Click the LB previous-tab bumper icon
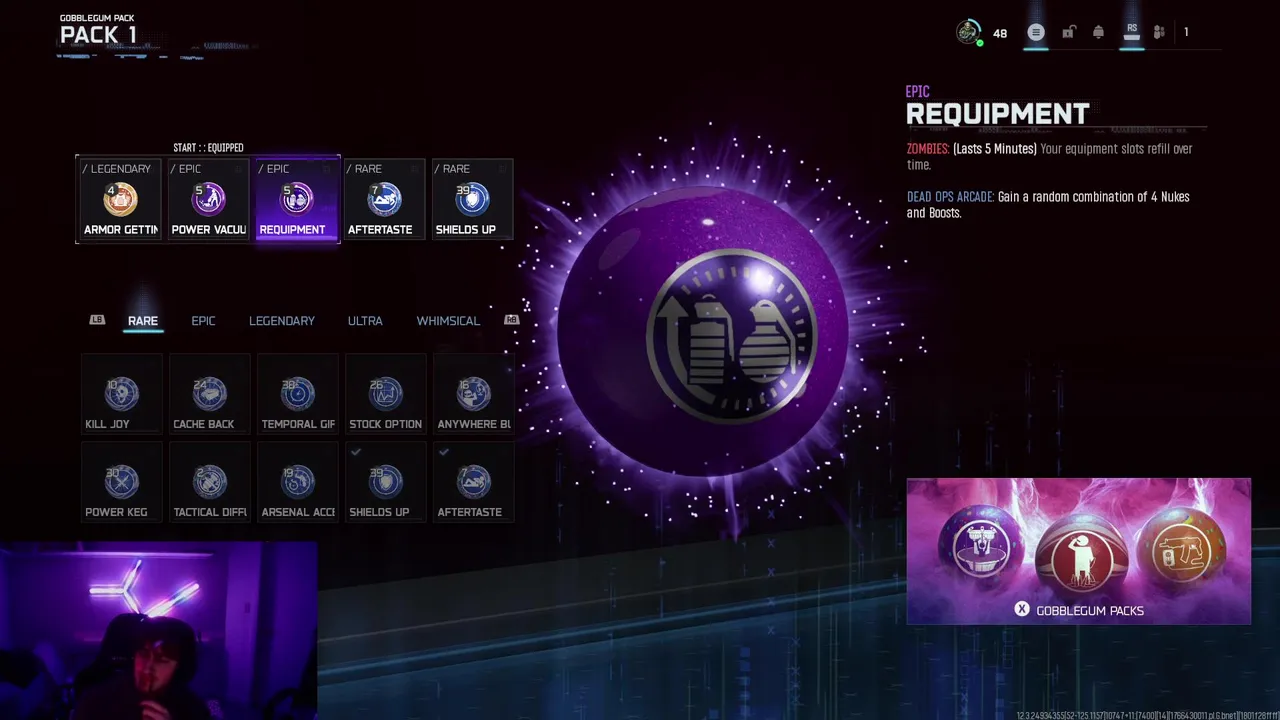 [97, 320]
